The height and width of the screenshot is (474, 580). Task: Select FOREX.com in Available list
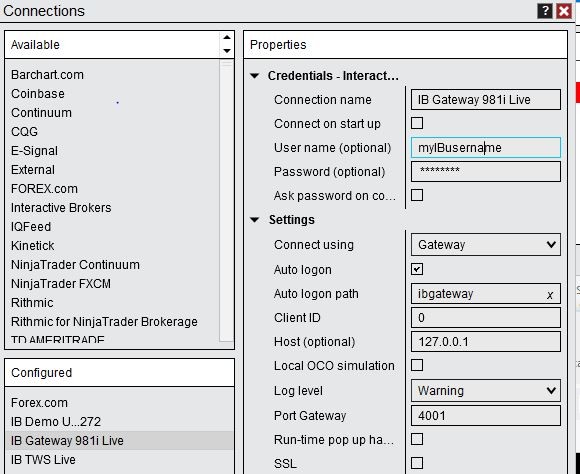coord(44,189)
